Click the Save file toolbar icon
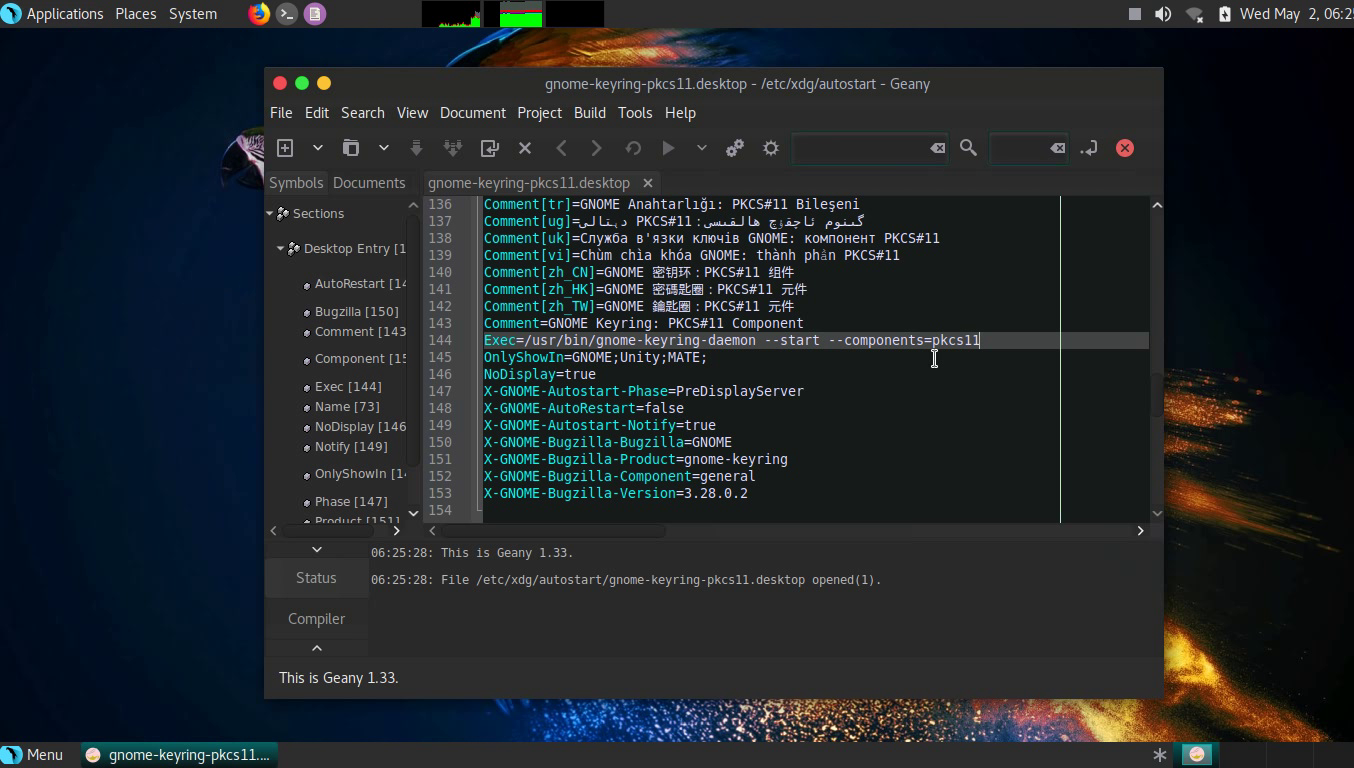 click(417, 148)
